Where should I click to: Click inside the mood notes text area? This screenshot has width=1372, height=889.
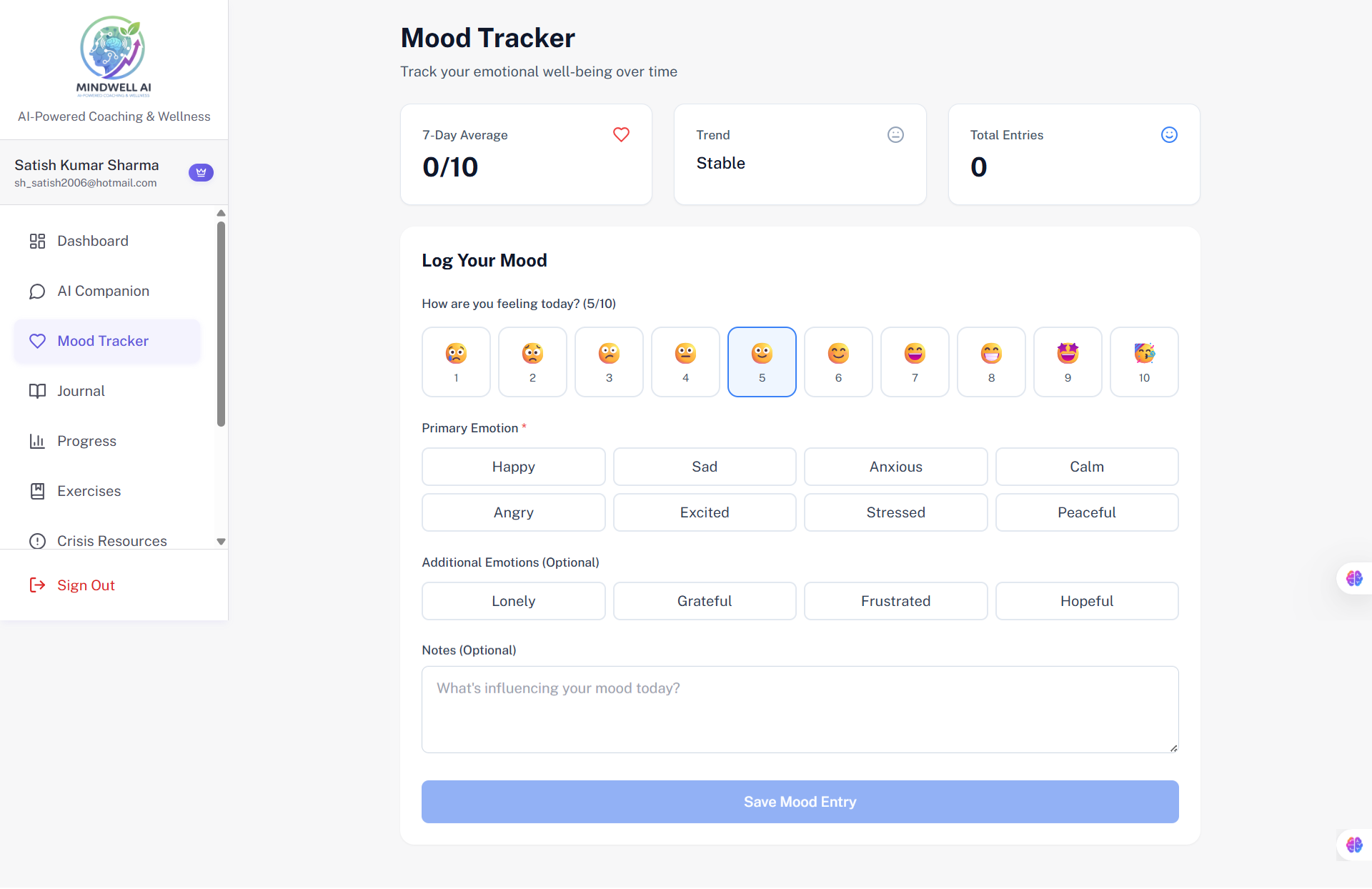[800, 707]
